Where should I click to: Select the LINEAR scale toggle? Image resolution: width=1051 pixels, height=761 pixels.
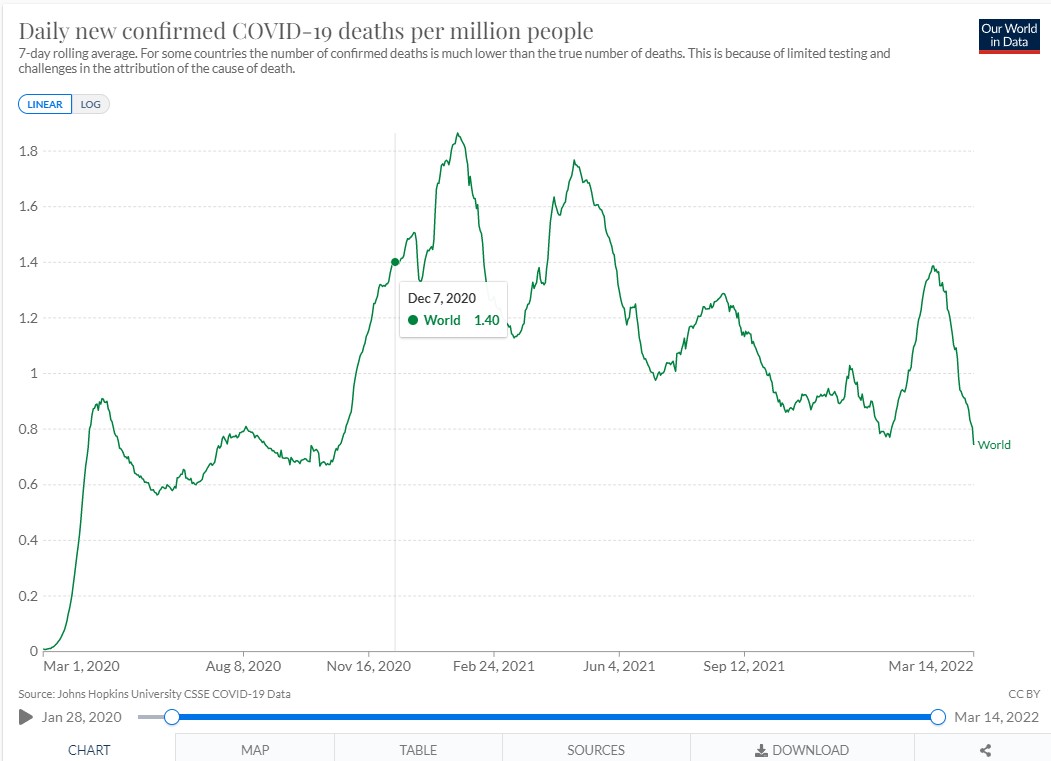point(45,104)
